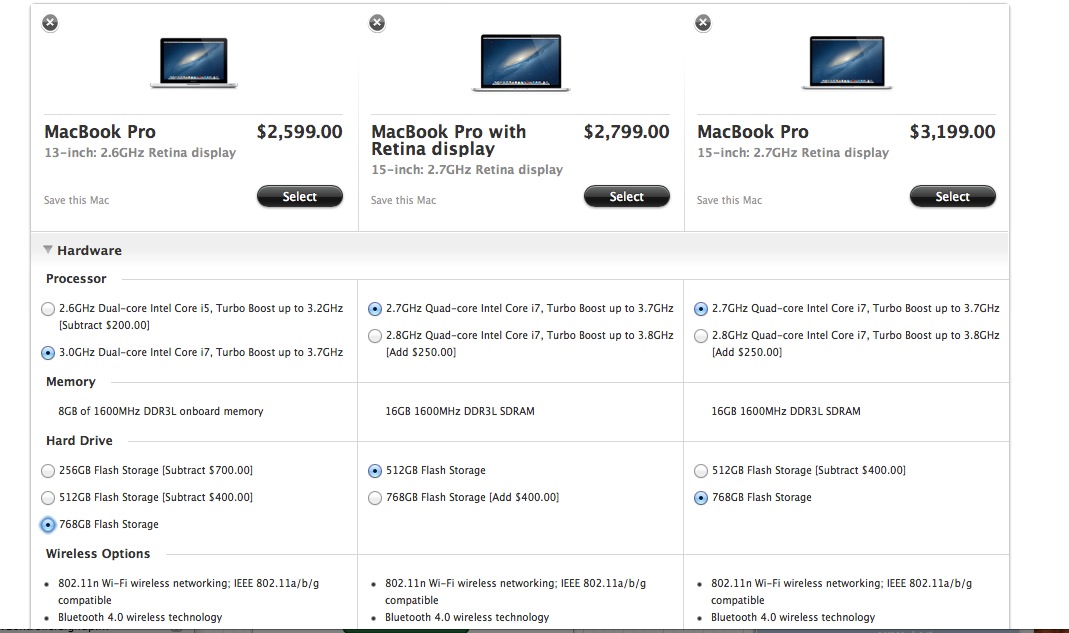This screenshot has height=633, width=1069.
Task: Click the $3,199.00 MacBook Pro laptop image
Action: [x=847, y=63]
